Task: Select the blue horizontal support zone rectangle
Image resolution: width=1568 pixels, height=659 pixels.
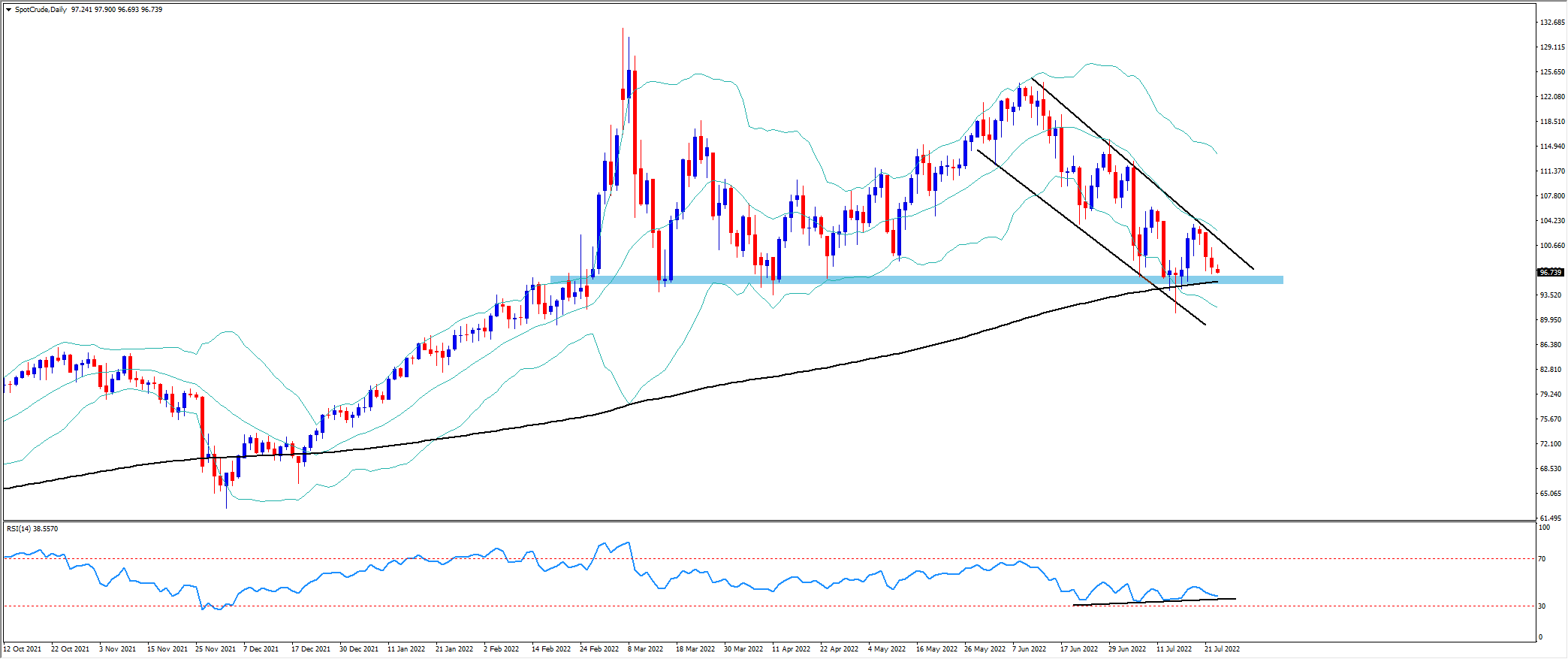Action: (x=901, y=280)
